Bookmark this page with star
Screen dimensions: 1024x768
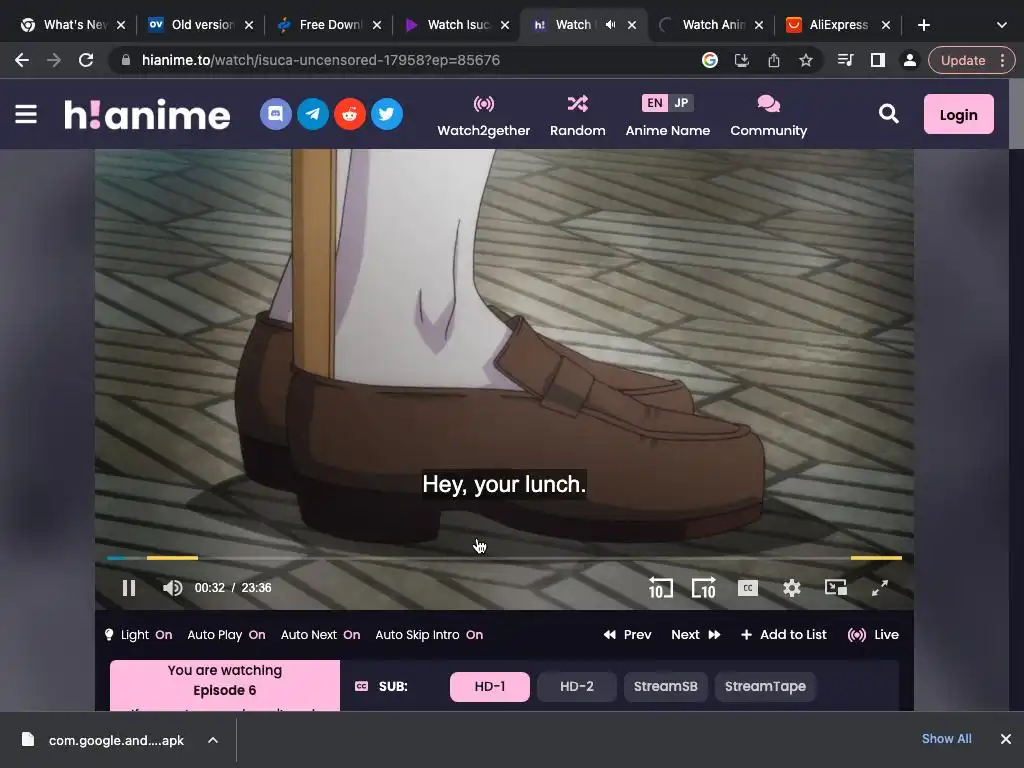click(806, 60)
